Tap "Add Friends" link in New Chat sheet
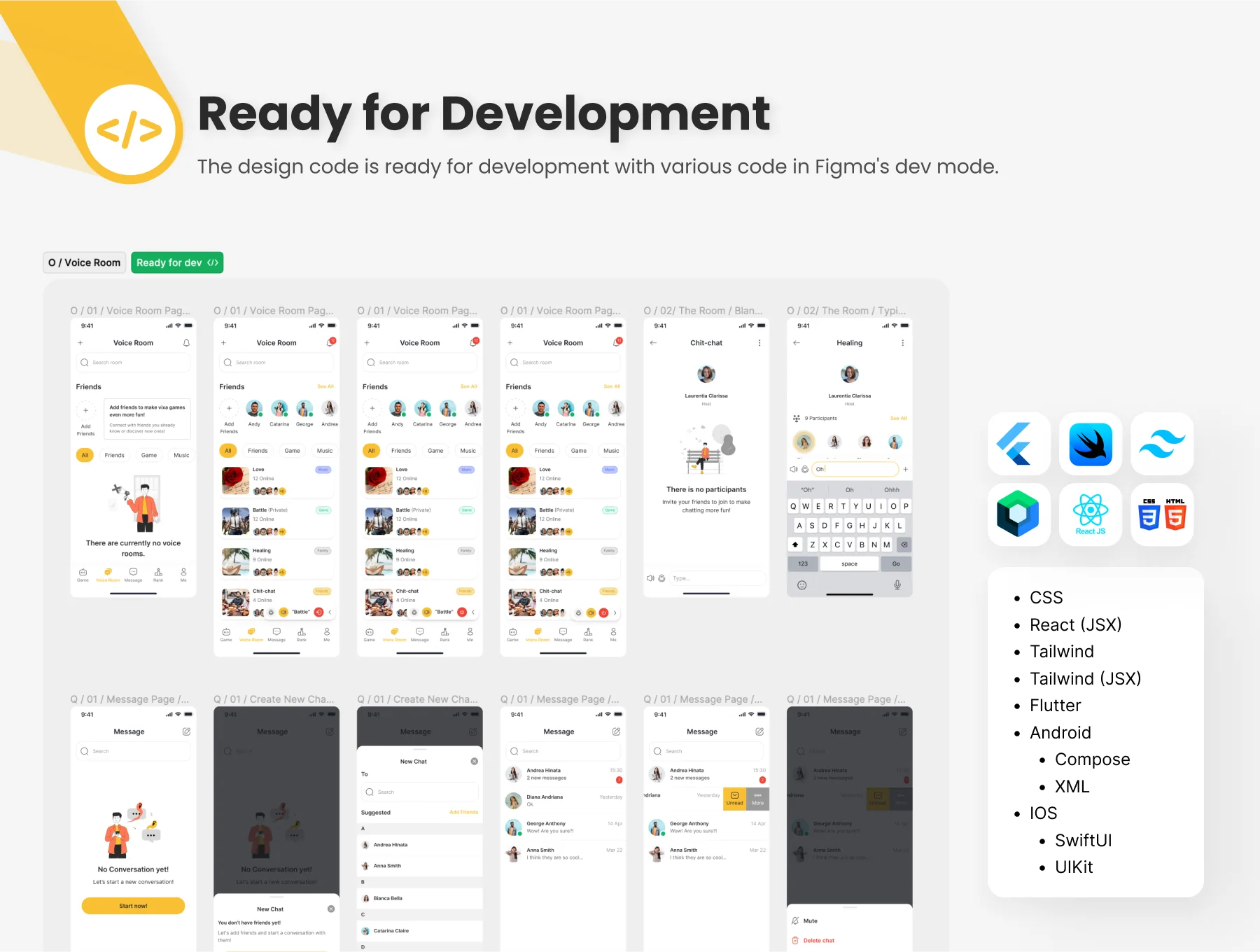The image size is (1260, 952). click(463, 812)
